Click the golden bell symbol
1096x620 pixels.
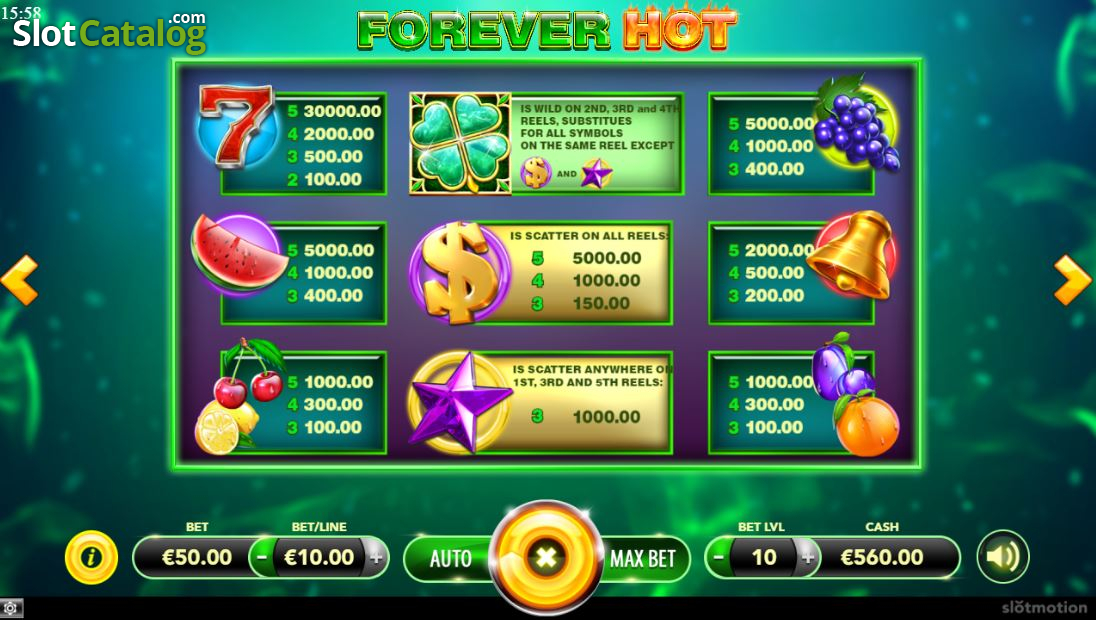(853, 255)
